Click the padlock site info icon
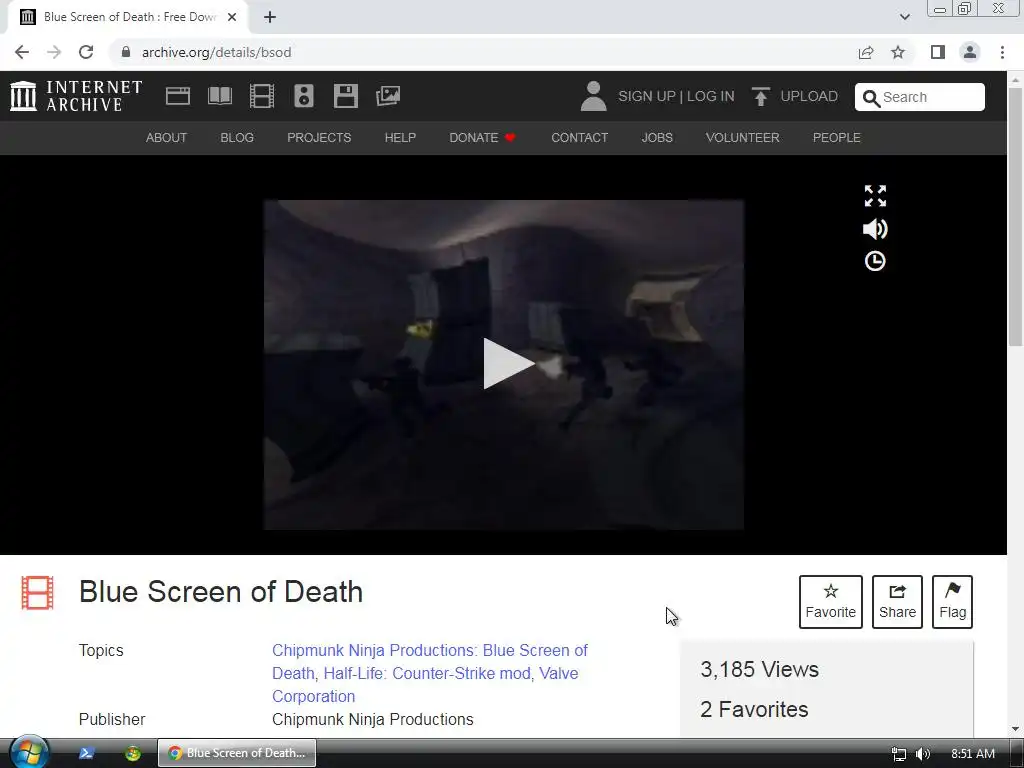The image size is (1024, 768). pos(126,52)
